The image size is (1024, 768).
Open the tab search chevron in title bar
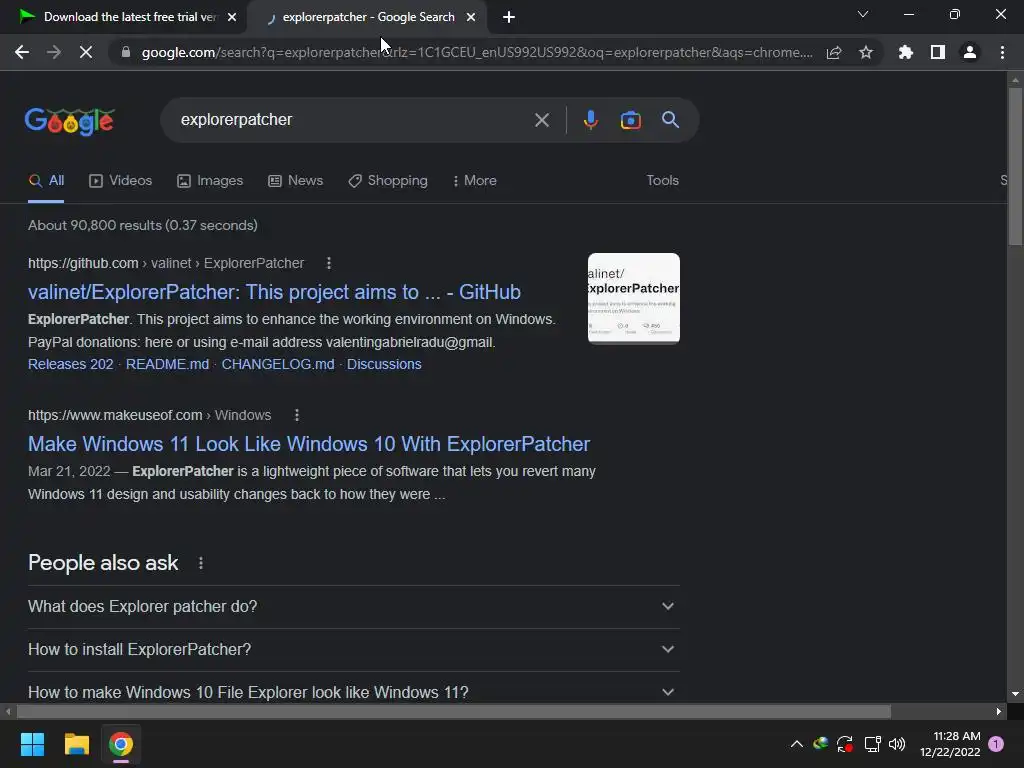pyautogui.click(x=863, y=14)
